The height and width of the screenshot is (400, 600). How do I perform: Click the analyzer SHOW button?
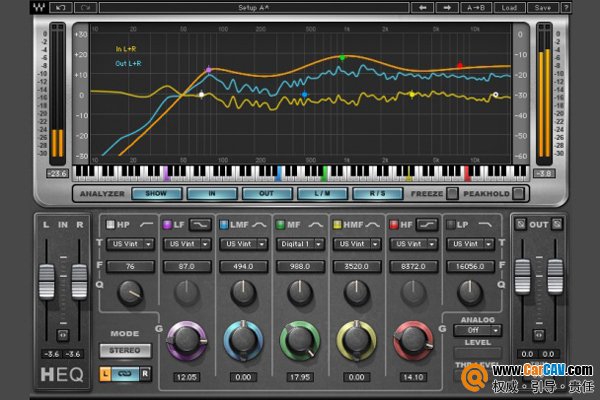156,194
